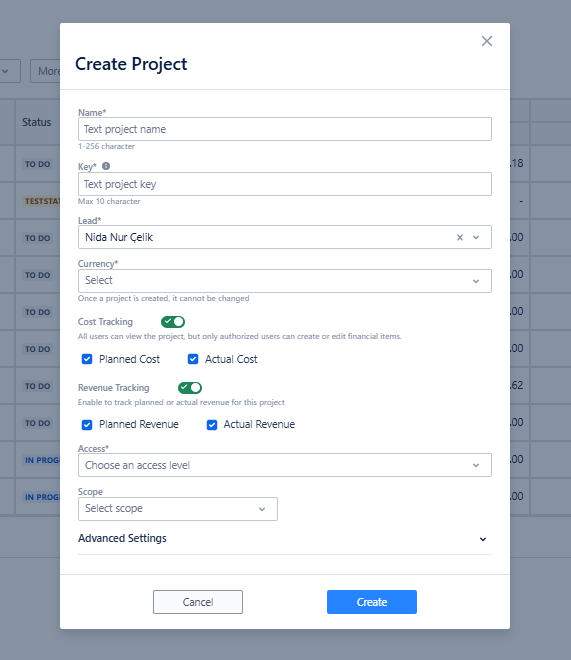Uncheck the Planned Revenue checkbox
The height and width of the screenshot is (660, 571).
tap(87, 425)
